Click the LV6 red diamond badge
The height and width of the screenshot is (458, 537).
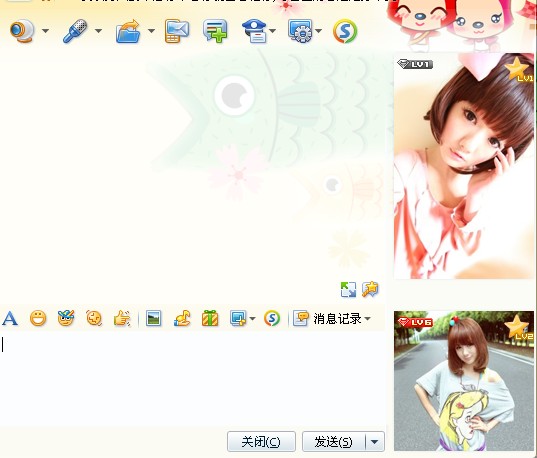coord(415,322)
